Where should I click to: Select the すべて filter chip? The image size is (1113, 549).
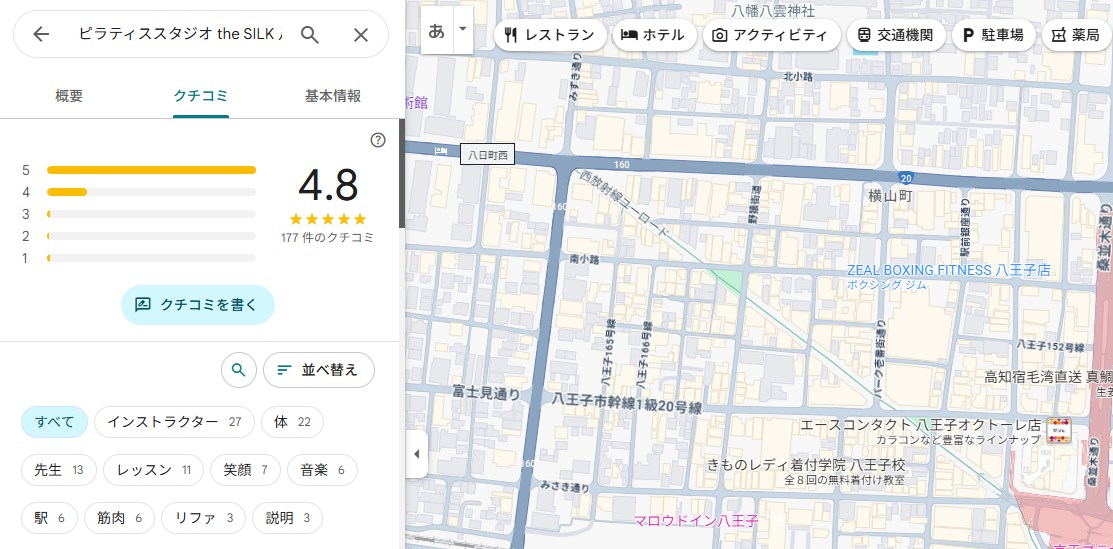click(55, 422)
